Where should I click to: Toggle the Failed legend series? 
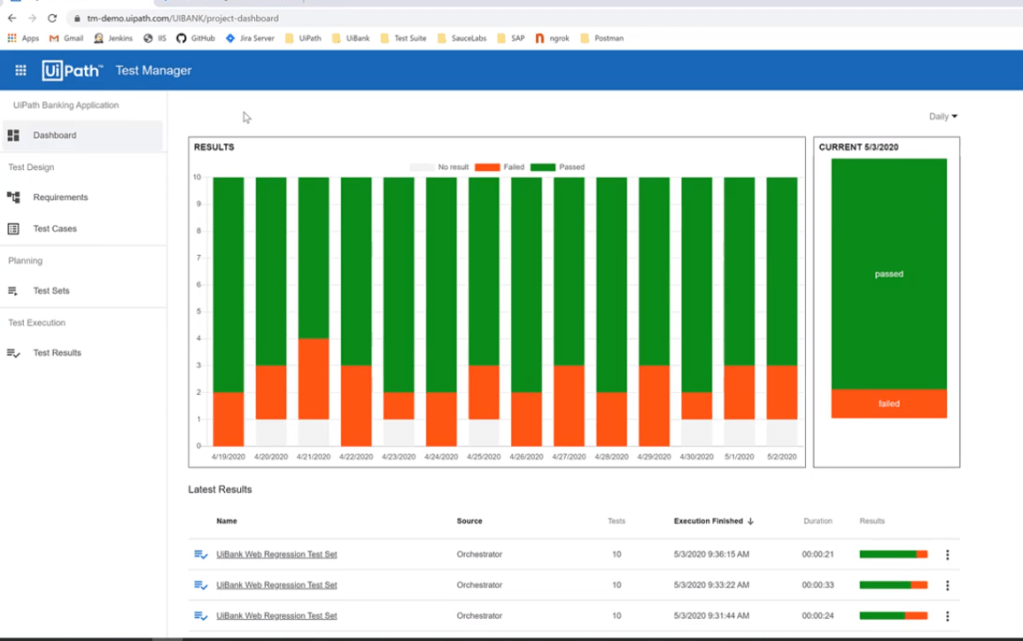[499, 167]
